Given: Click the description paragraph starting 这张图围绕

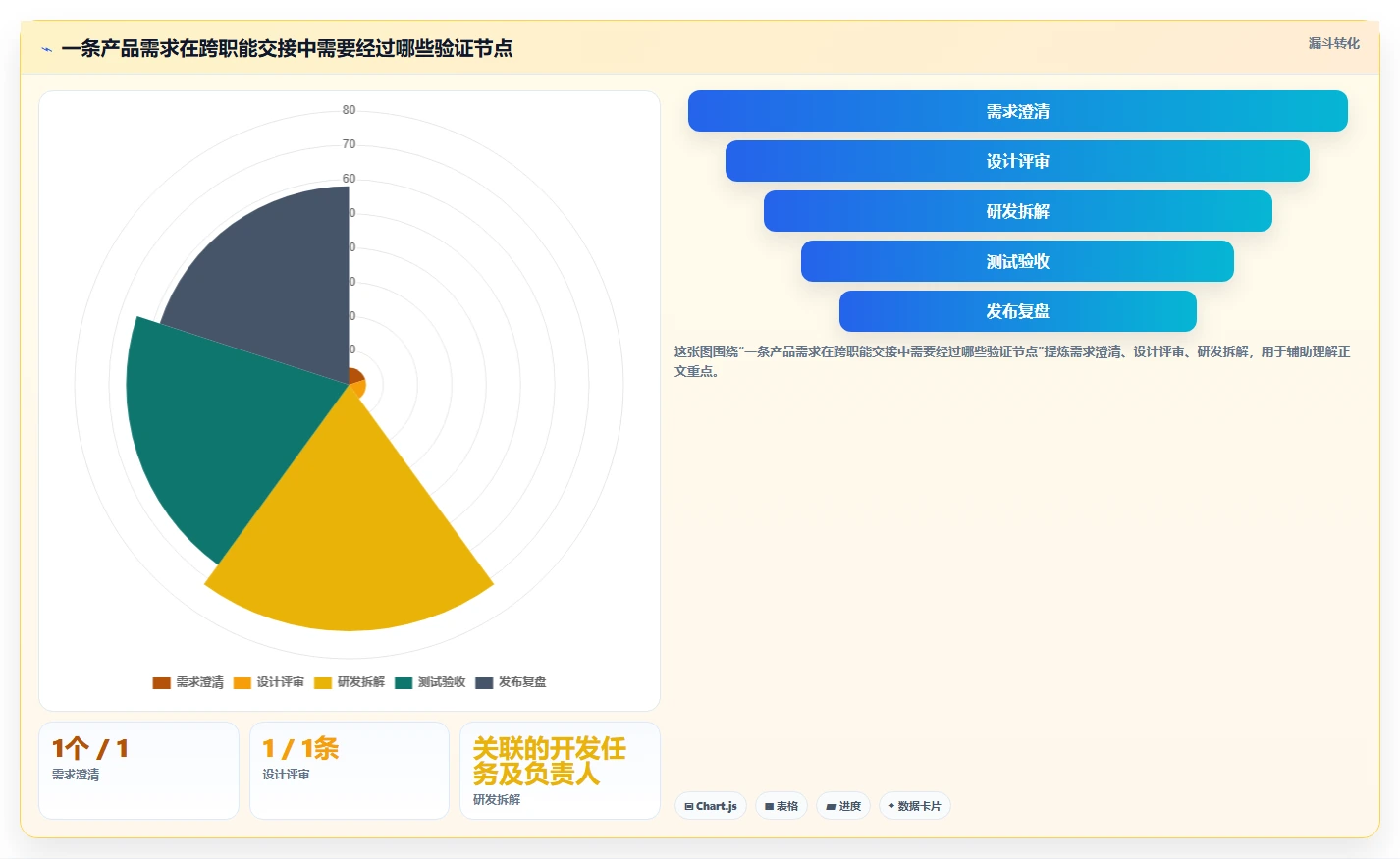Looking at the screenshot, I should (1012, 361).
